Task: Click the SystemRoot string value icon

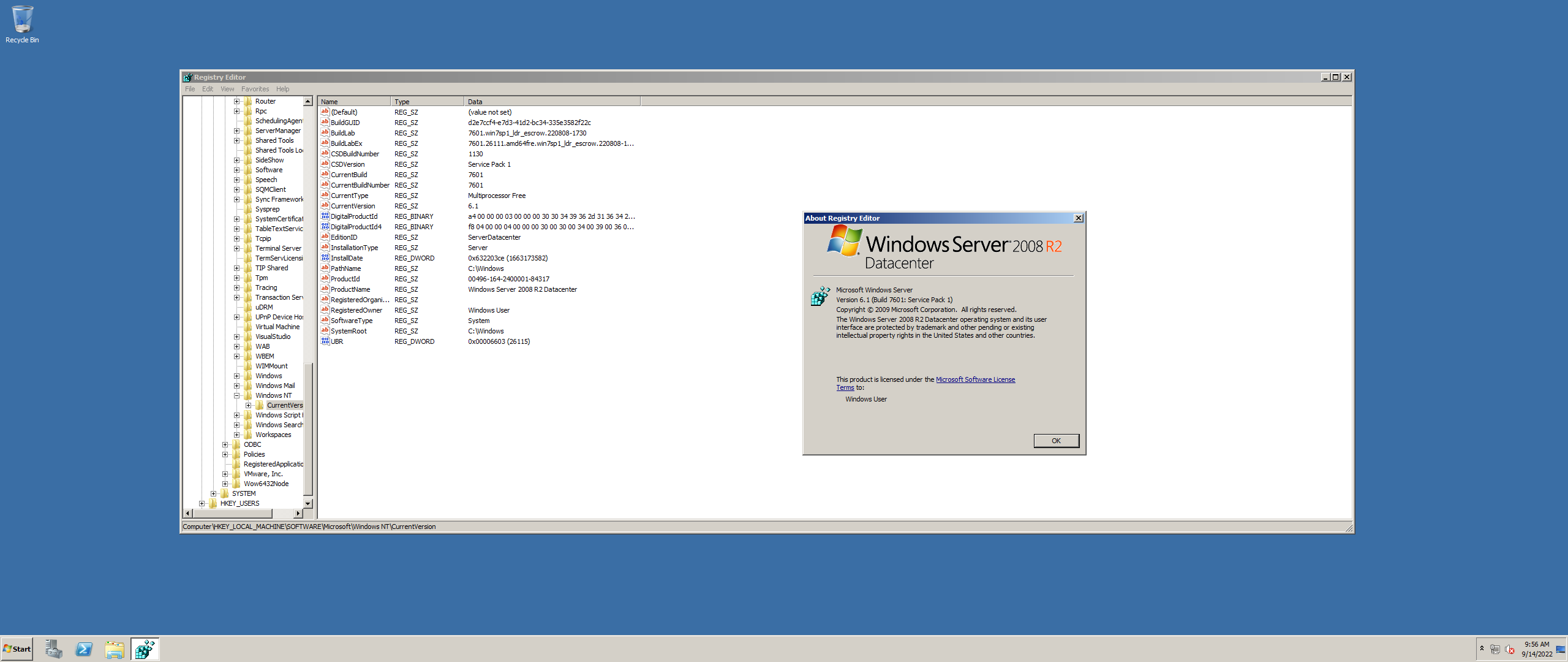Action: (325, 330)
